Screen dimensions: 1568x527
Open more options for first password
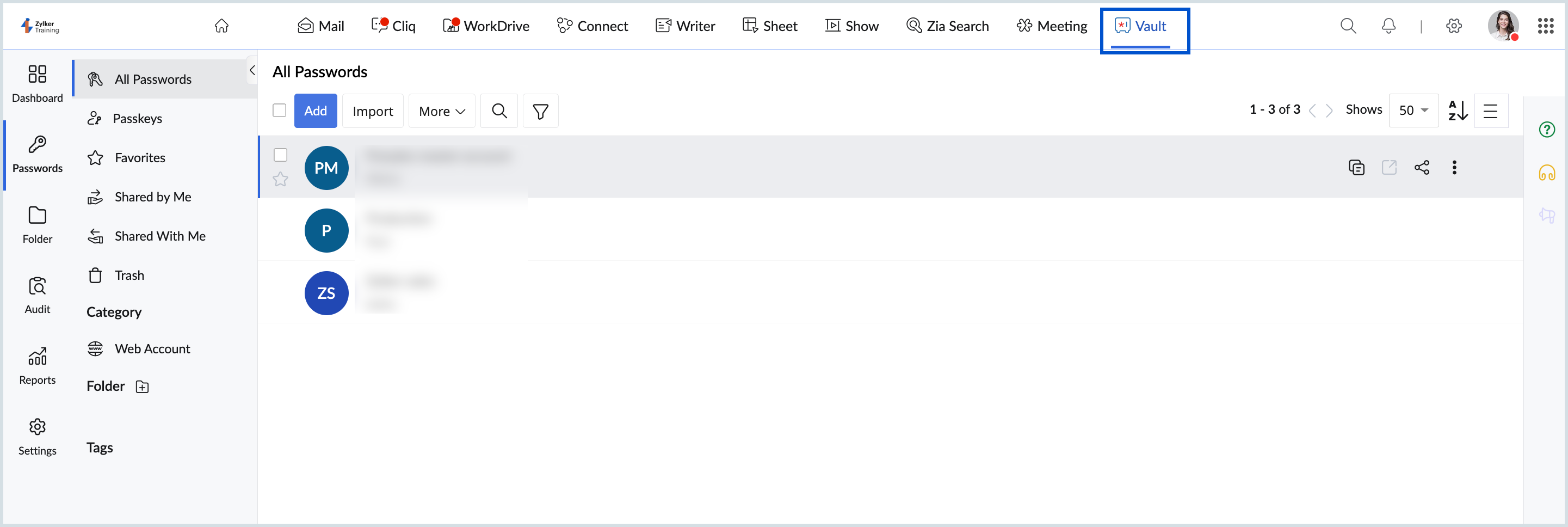tap(1455, 168)
